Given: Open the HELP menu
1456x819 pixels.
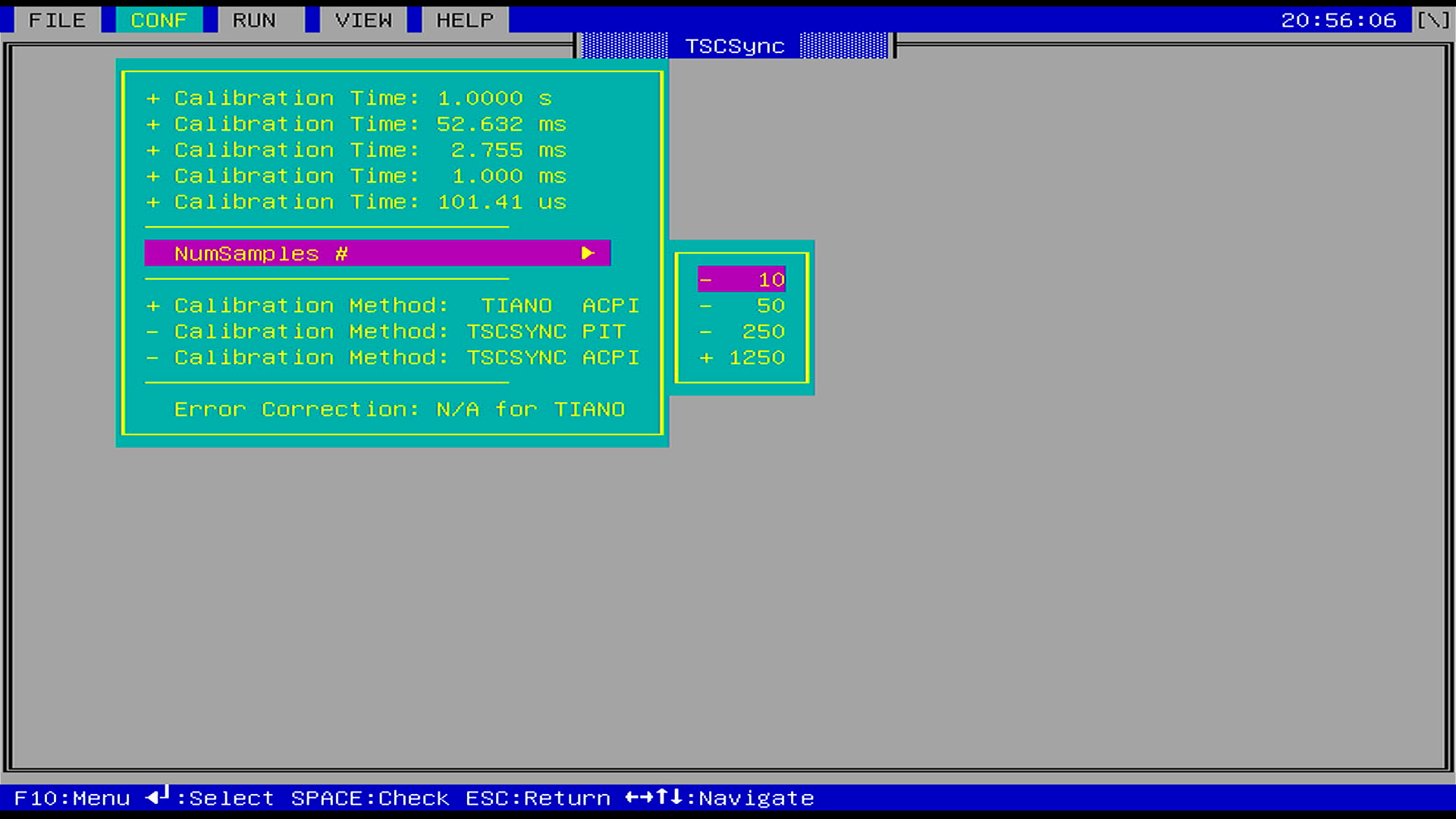Looking at the screenshot, I should click(465, 20).
